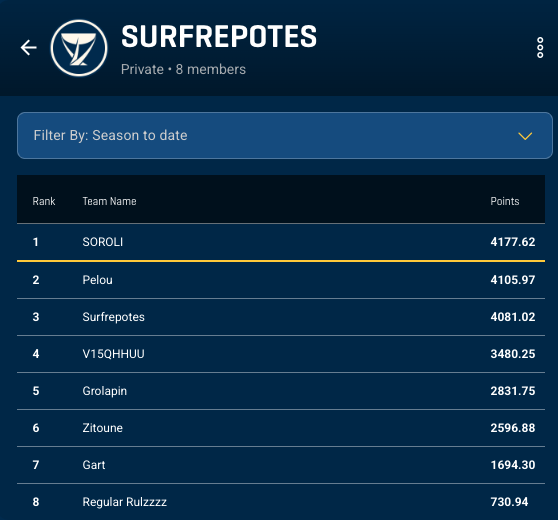
Task: Click the 730.94 points score
Action: pos(509,502)
